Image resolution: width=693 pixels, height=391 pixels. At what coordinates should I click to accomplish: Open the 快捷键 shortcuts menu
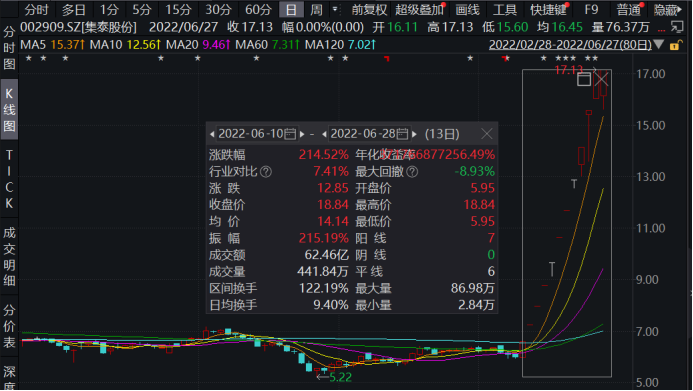(x=548, y=9)
